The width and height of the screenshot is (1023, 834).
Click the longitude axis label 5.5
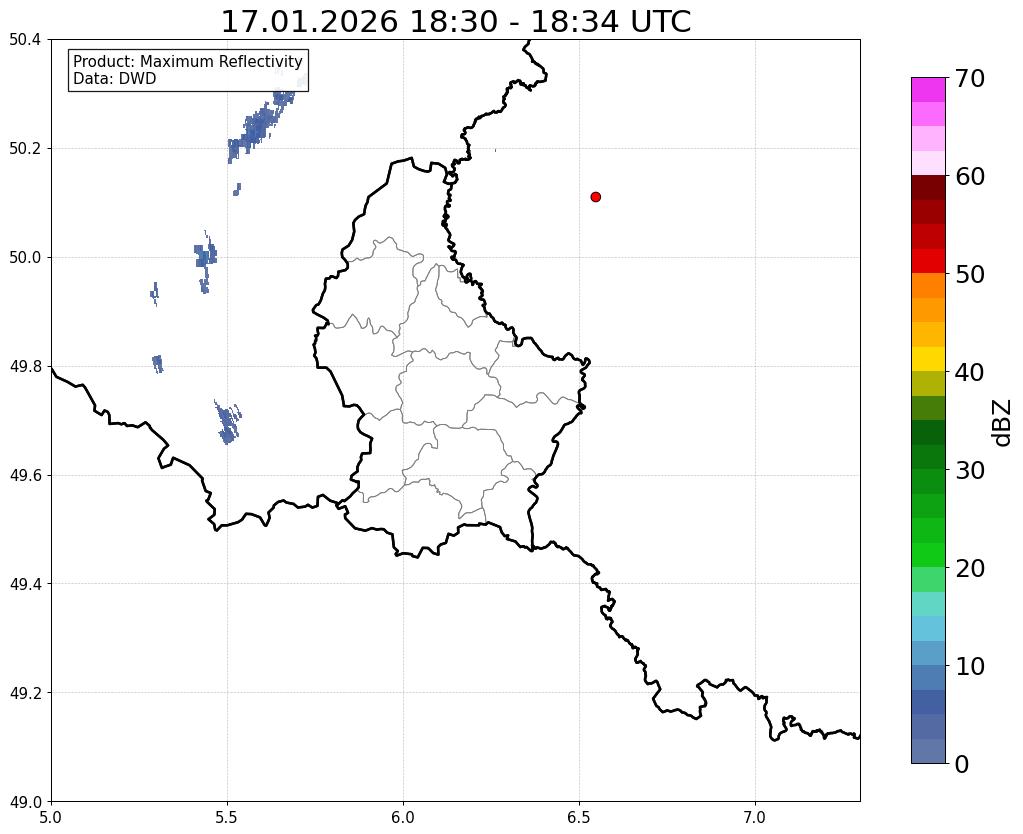click(x=227, y=817)
